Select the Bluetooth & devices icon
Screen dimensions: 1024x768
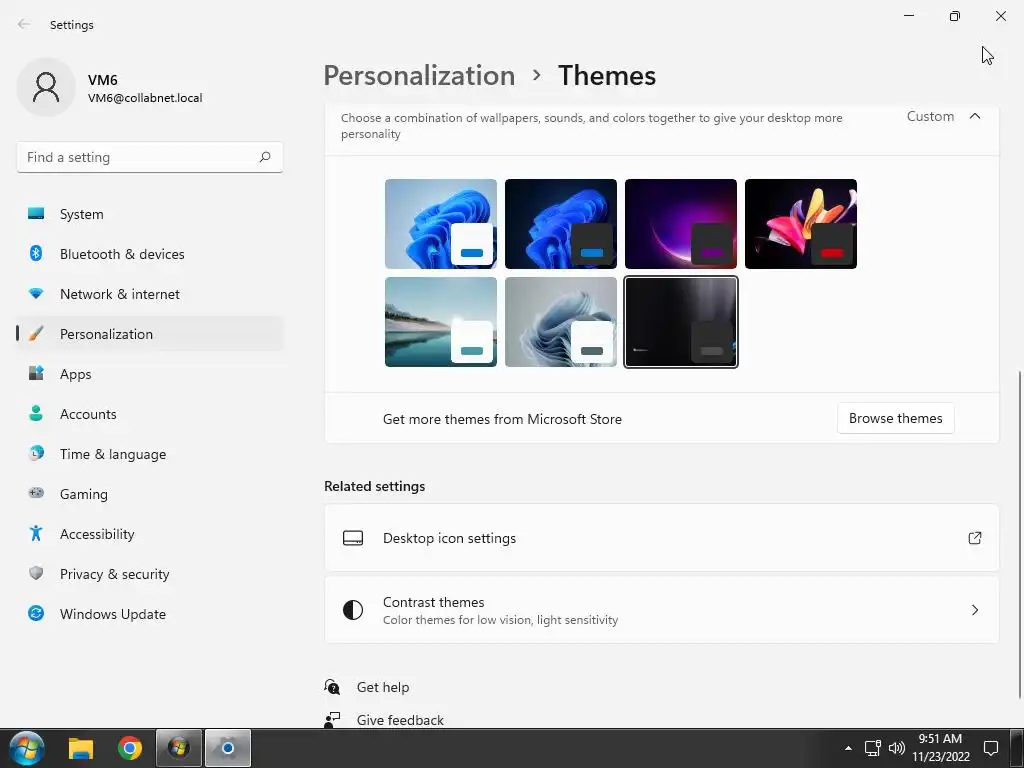(36, 253)
